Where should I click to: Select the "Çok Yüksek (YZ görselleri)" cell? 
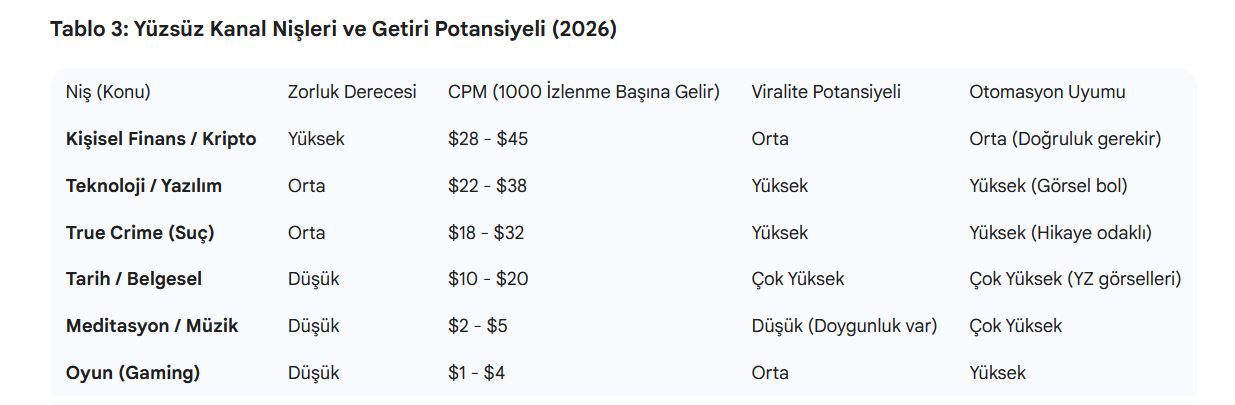point(1075,279)
